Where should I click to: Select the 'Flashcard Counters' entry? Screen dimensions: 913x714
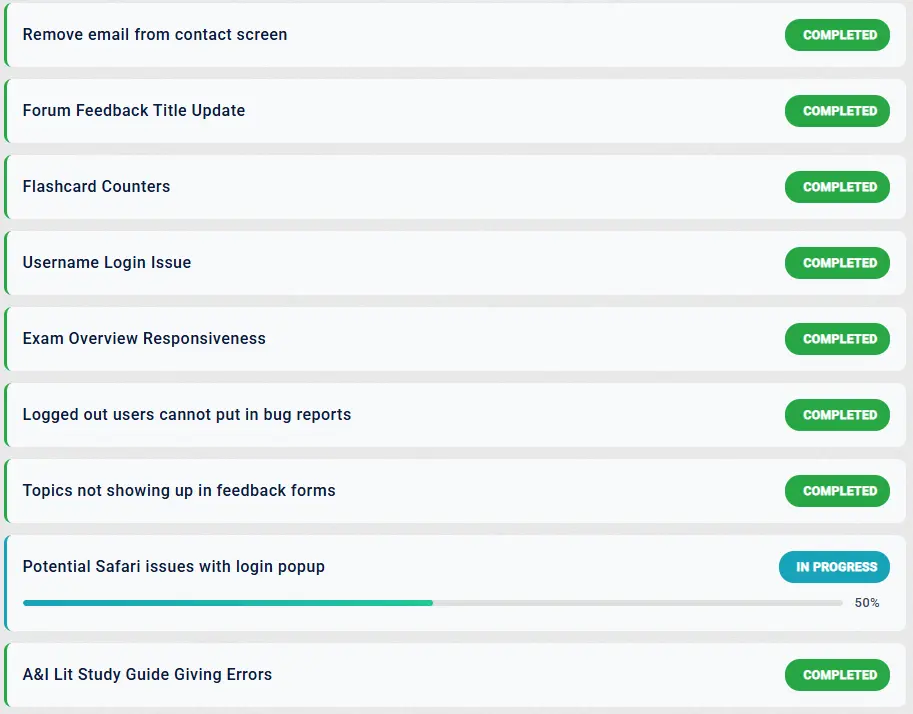coord(96,186)
